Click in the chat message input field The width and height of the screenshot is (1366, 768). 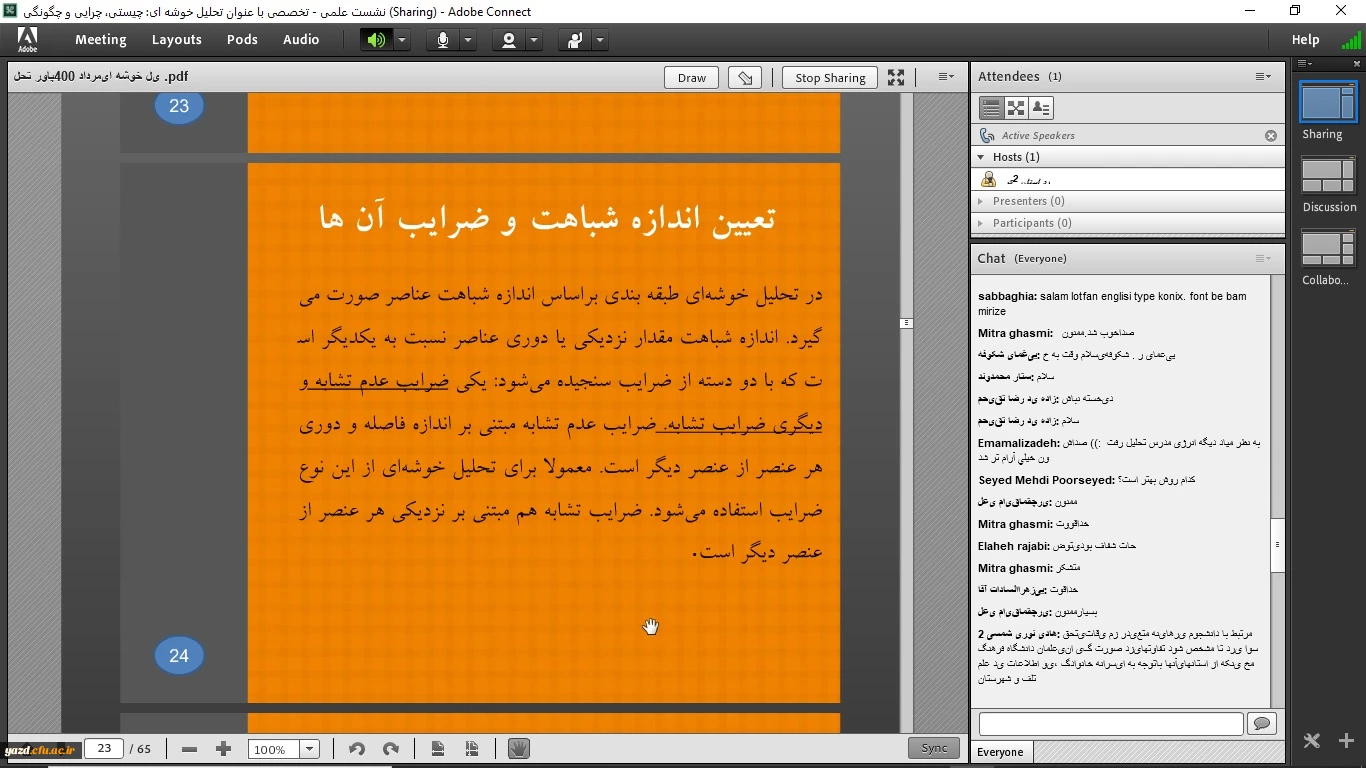coord(1110,724)
